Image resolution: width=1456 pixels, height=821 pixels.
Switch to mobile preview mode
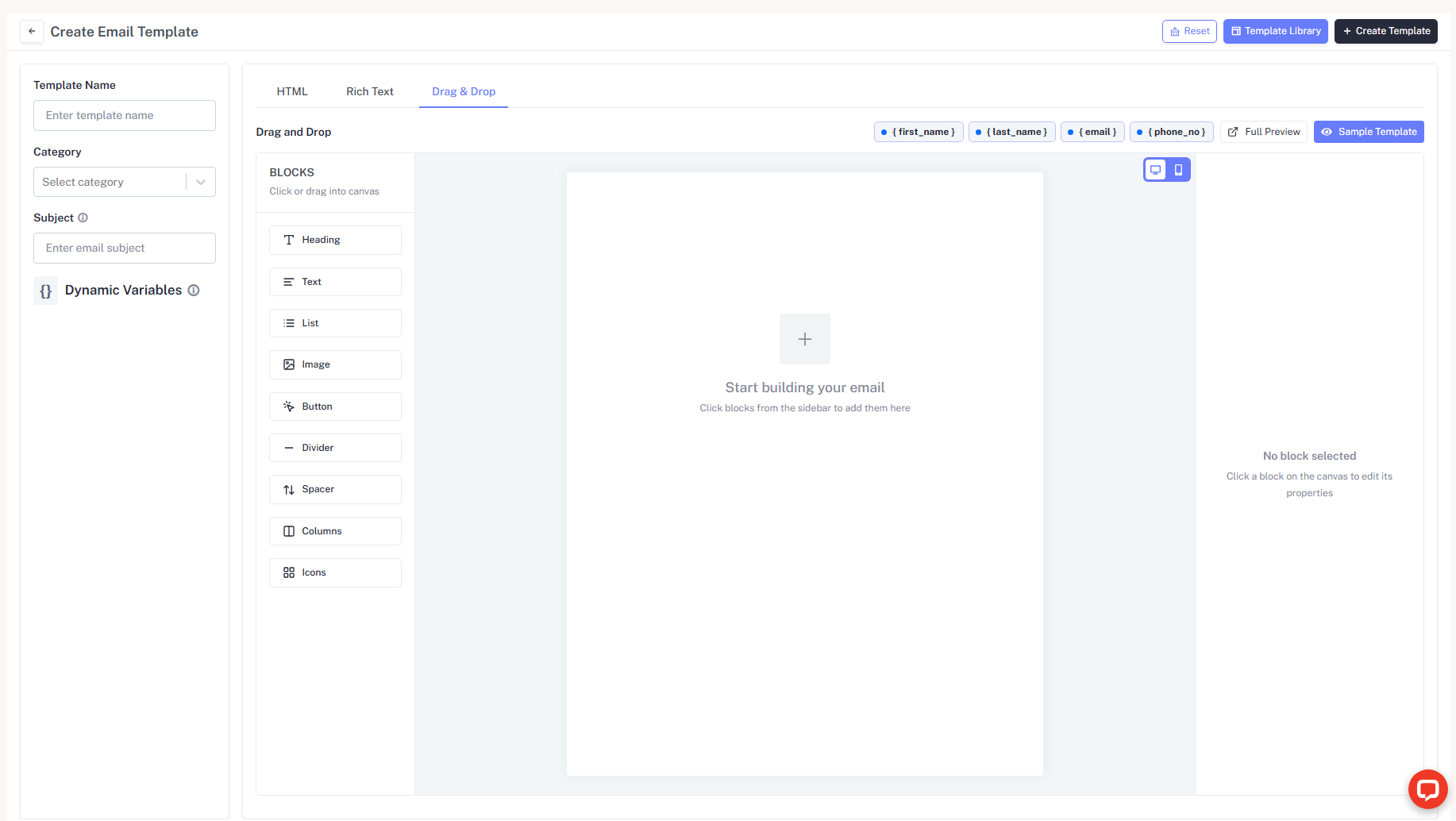coord(1178,169)
